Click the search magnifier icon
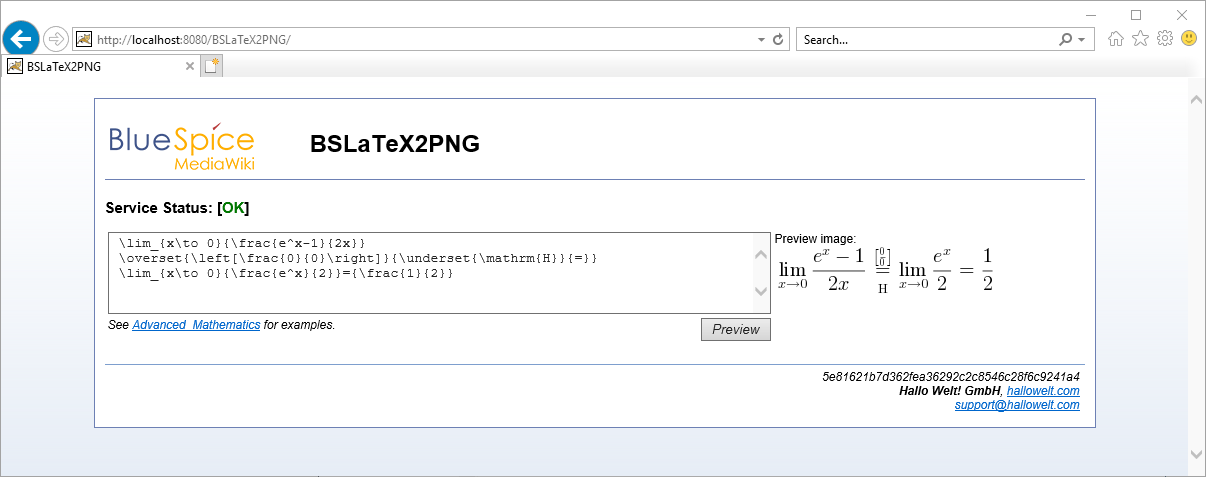Screen dimensions: 1206x477 pyautogui.click(x=1066, y=40)
